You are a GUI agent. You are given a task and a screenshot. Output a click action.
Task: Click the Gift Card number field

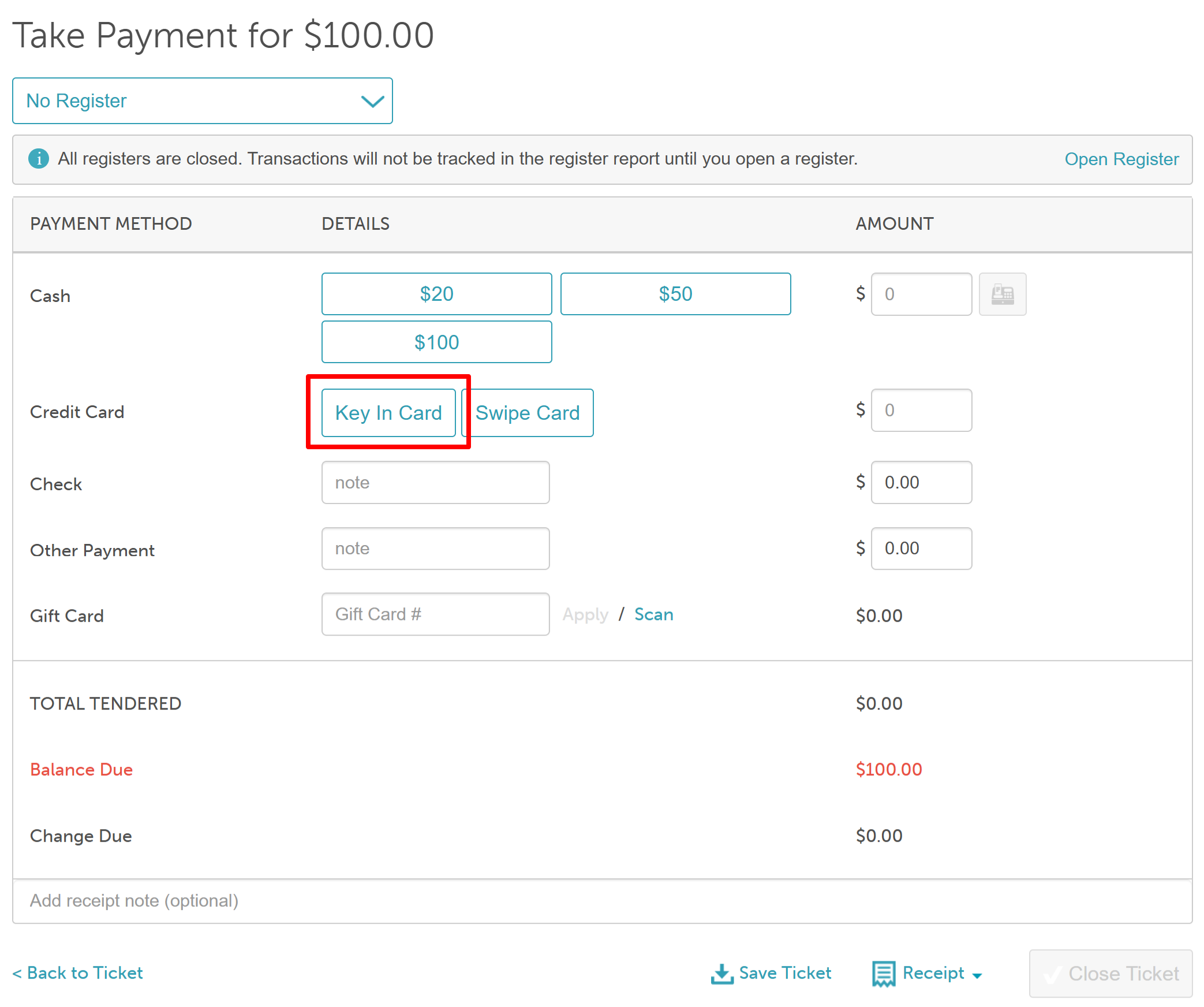tap(435, 614)
